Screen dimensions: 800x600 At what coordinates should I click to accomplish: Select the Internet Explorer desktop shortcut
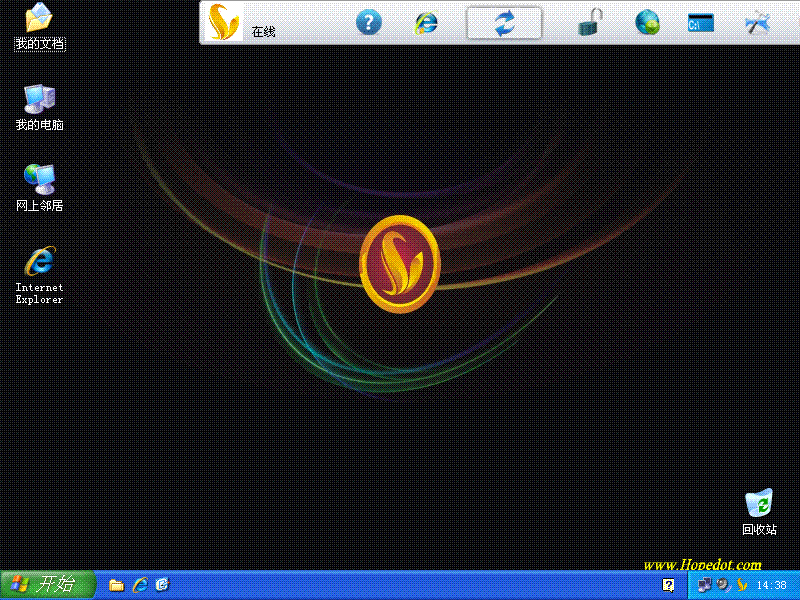pos(39,276)
